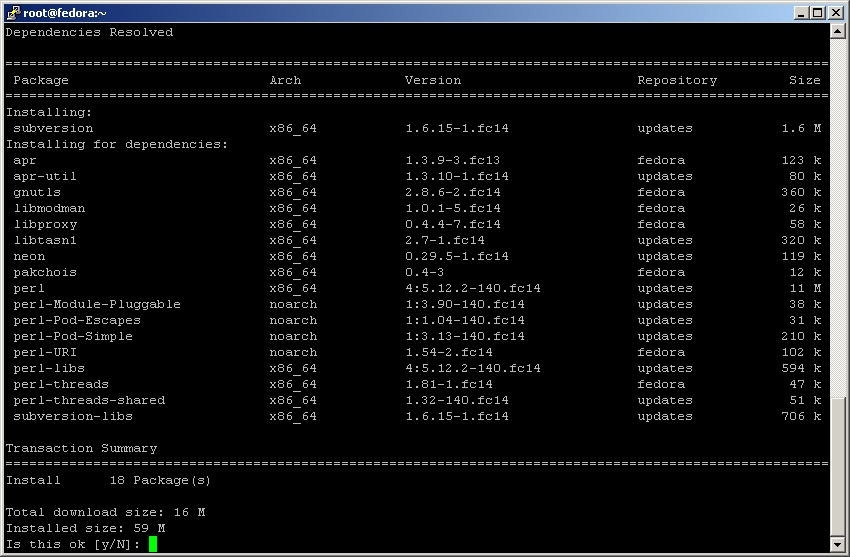Click size '123 k' of apr

[x=801, y=160]
